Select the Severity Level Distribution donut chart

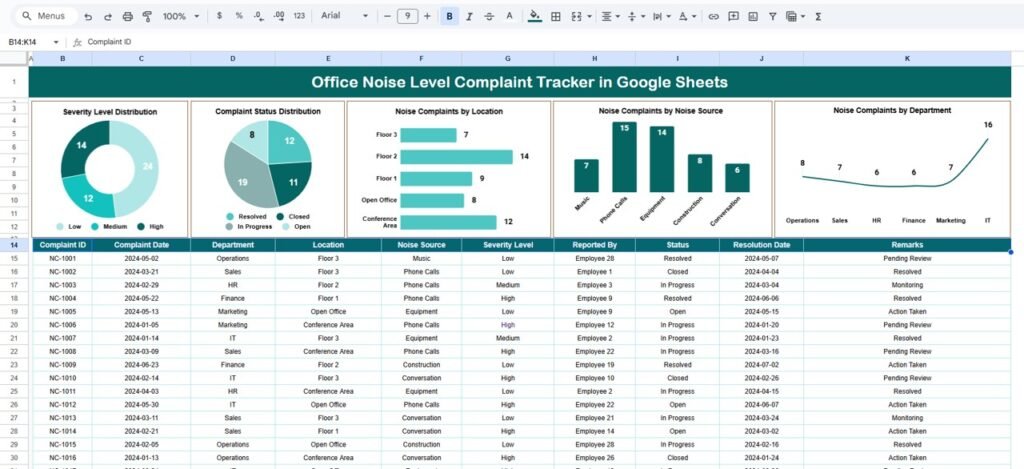[110, 169]
